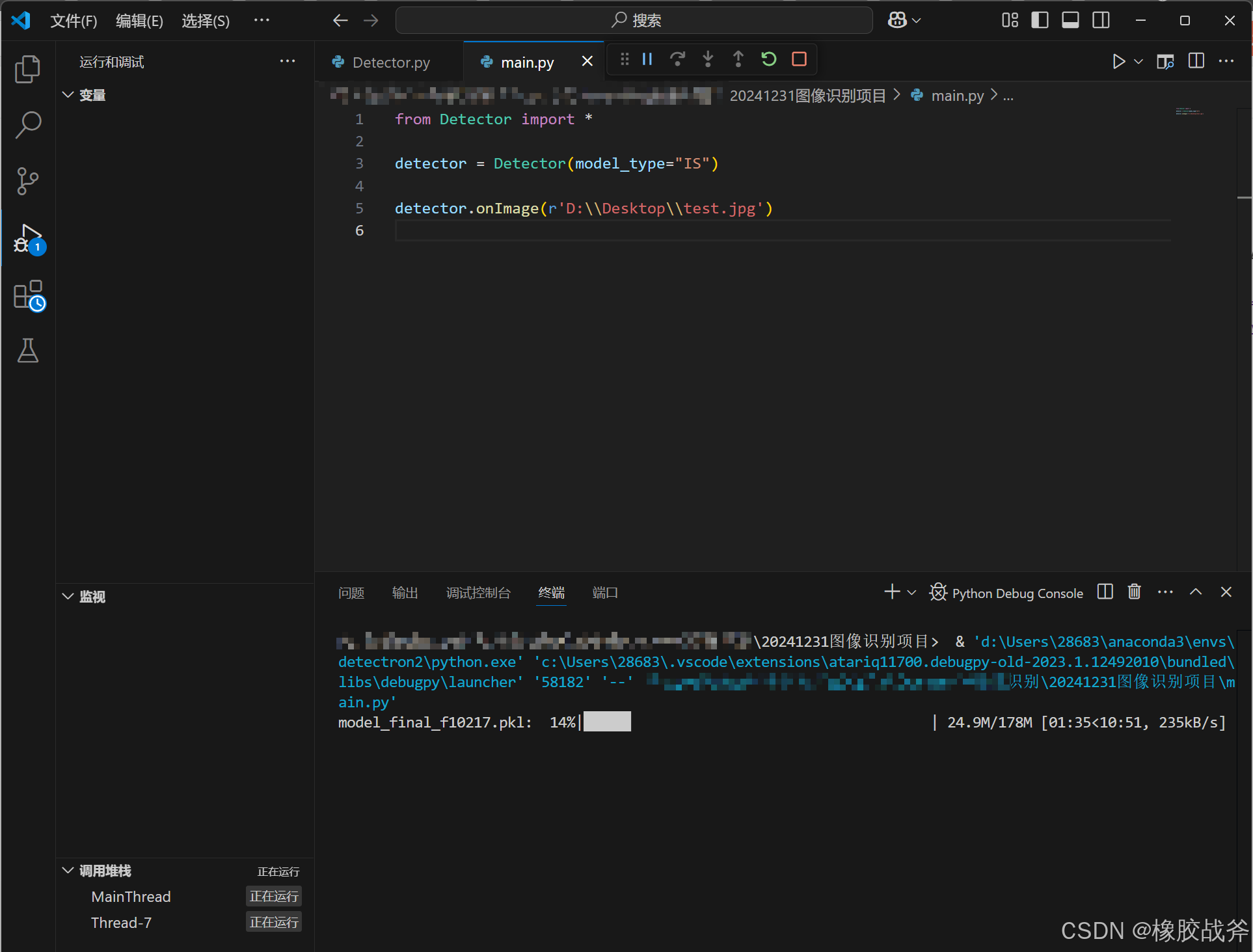Select MainThread in call stack
The image size is (1253, 952).
(131, 897)
